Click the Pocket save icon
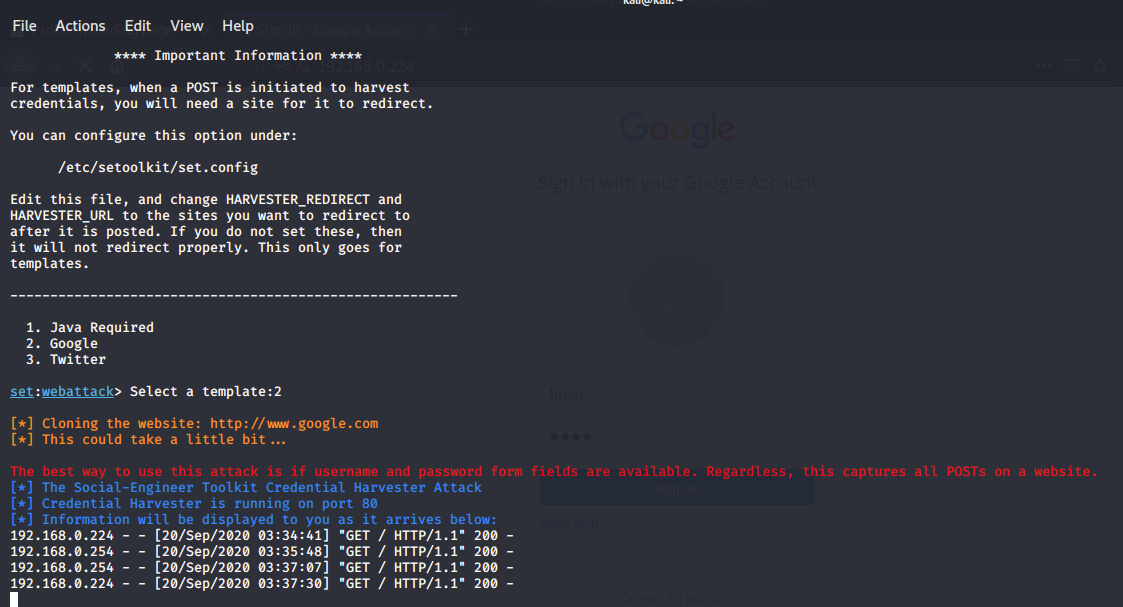Viewport: 1123px width, 607px height. tap(1072, 66)
